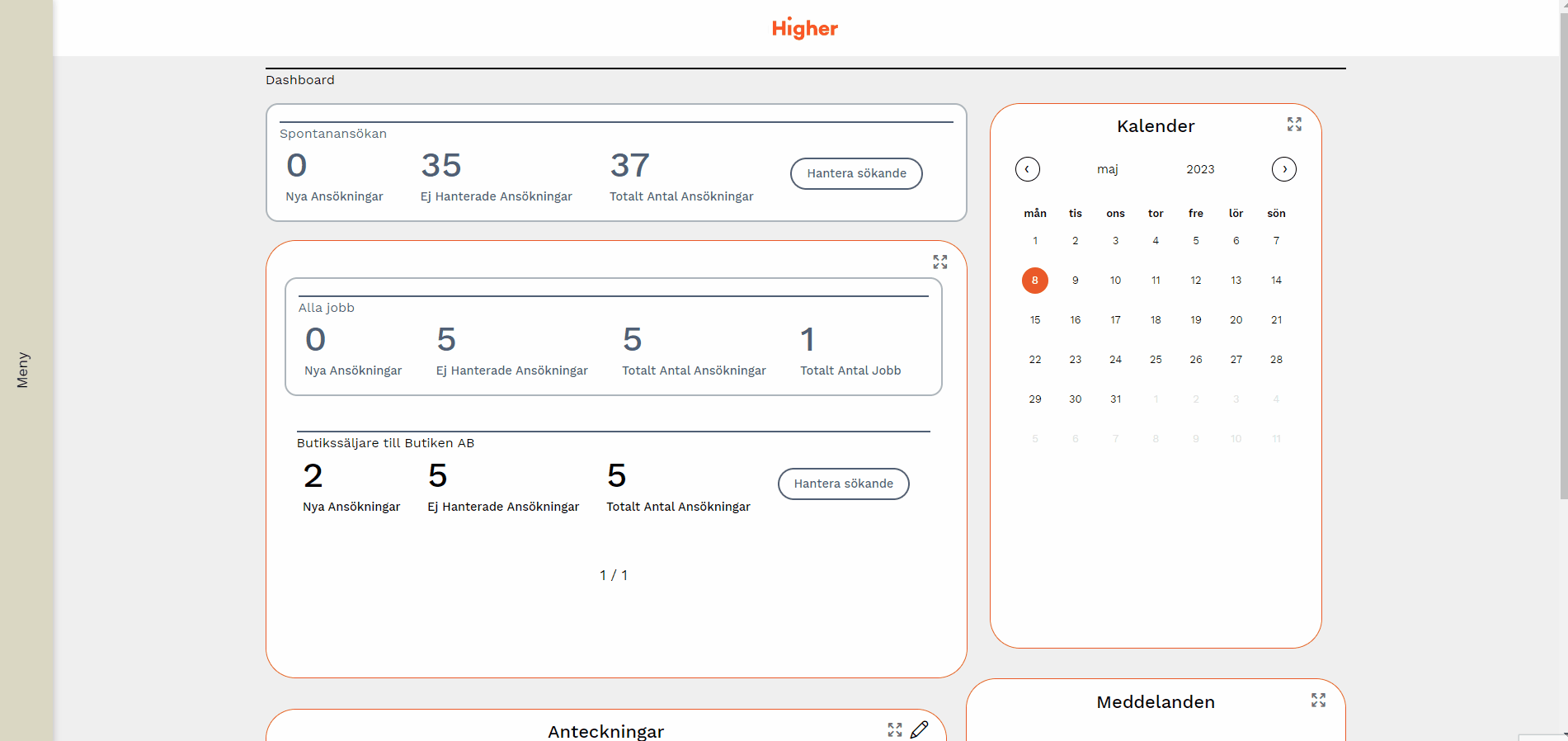The width and height of the screenshot is (1568, 741).
Task: Select highlighted date 8 in calendar
Action: click(1034, 281)
